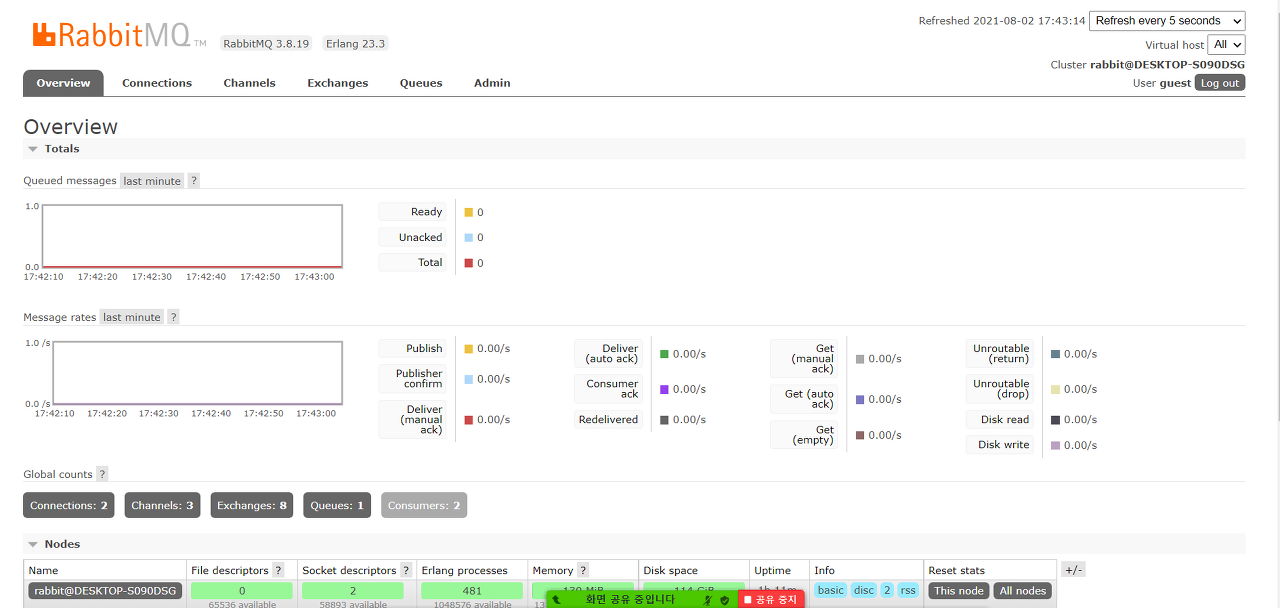Switch to the Connections tab
The height and width of the screenshot is (608, 1280).
pos(156,83)
